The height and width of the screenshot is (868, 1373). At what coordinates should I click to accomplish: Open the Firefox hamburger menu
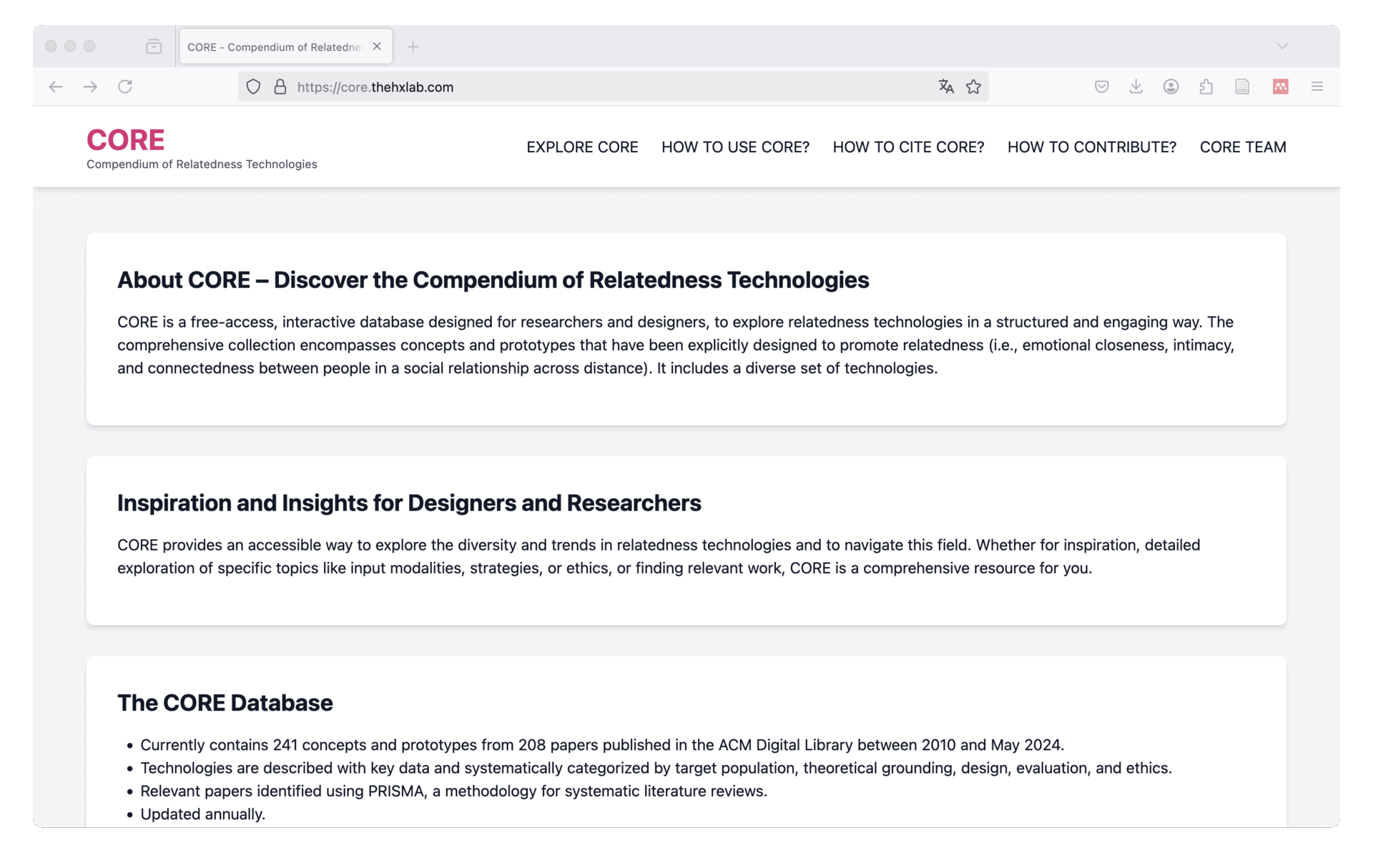(x=1317, y=87)
